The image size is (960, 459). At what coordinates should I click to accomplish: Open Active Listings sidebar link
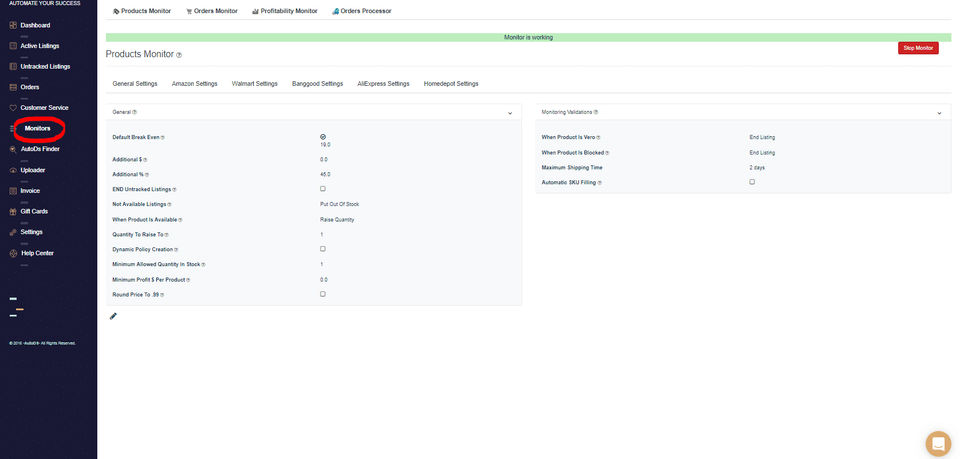[x=40, y=46]
